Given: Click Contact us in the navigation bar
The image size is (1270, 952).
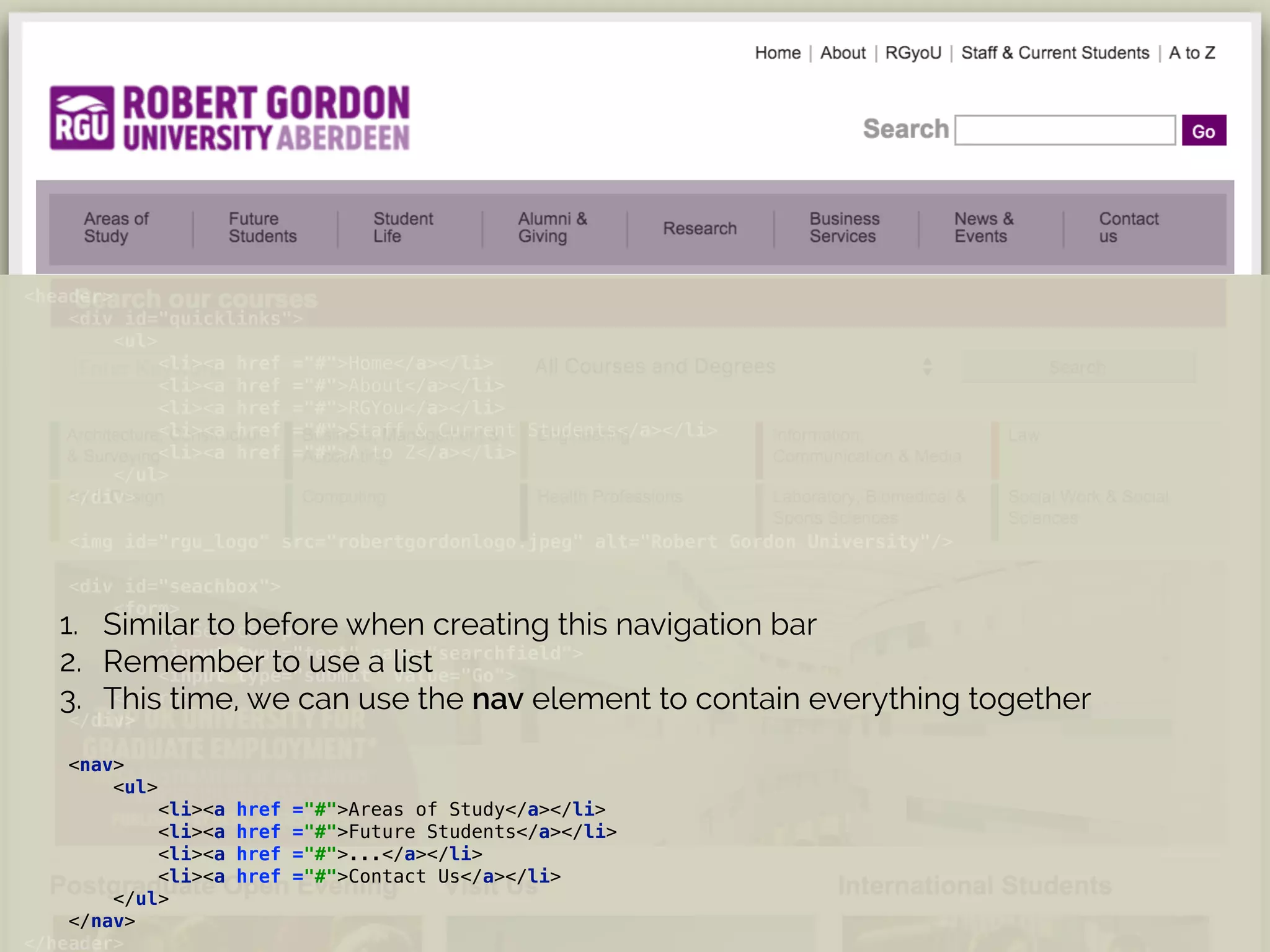Looking at the screenshot, I should (1128, 227).
